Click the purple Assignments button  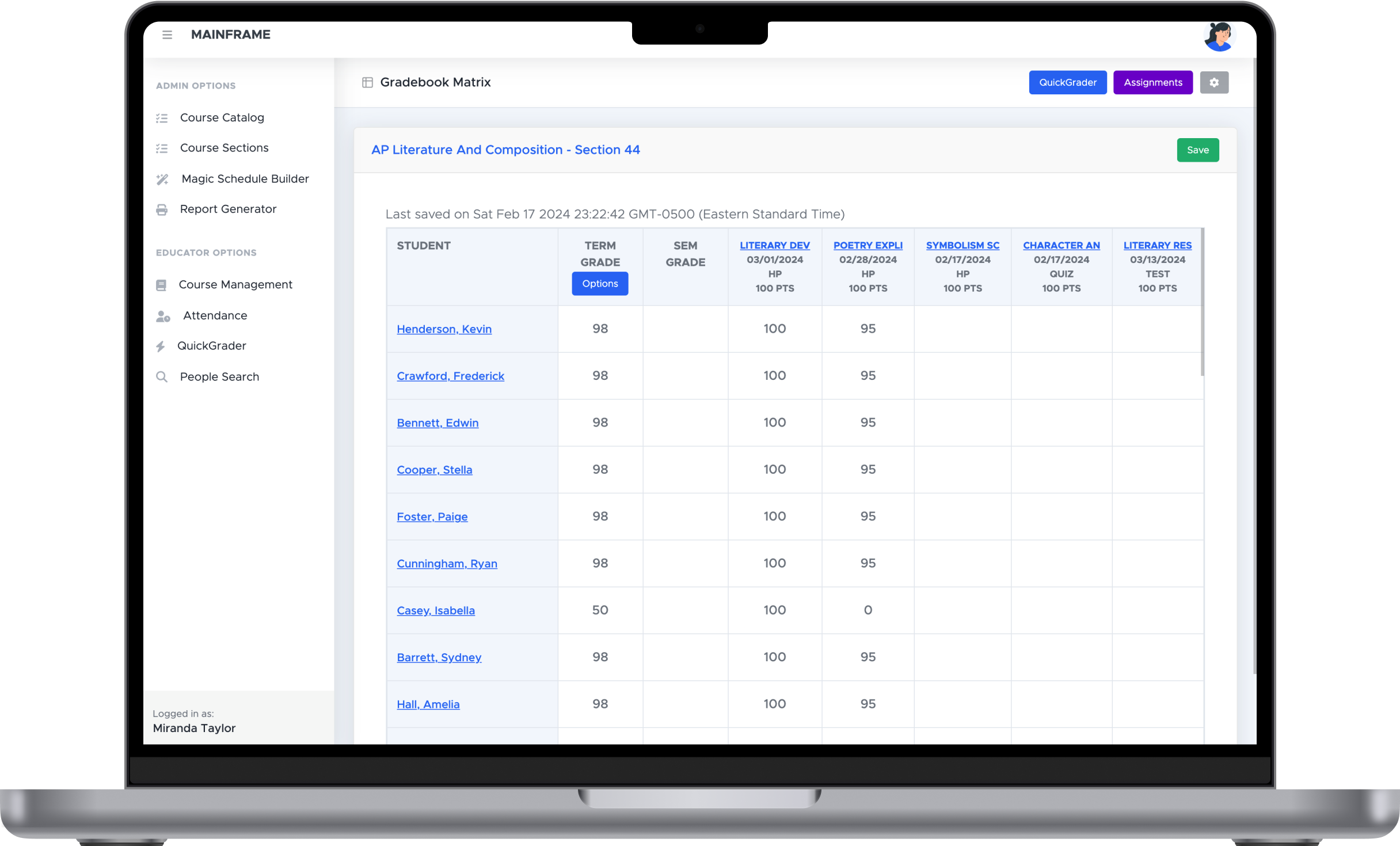pos(1152,82)
